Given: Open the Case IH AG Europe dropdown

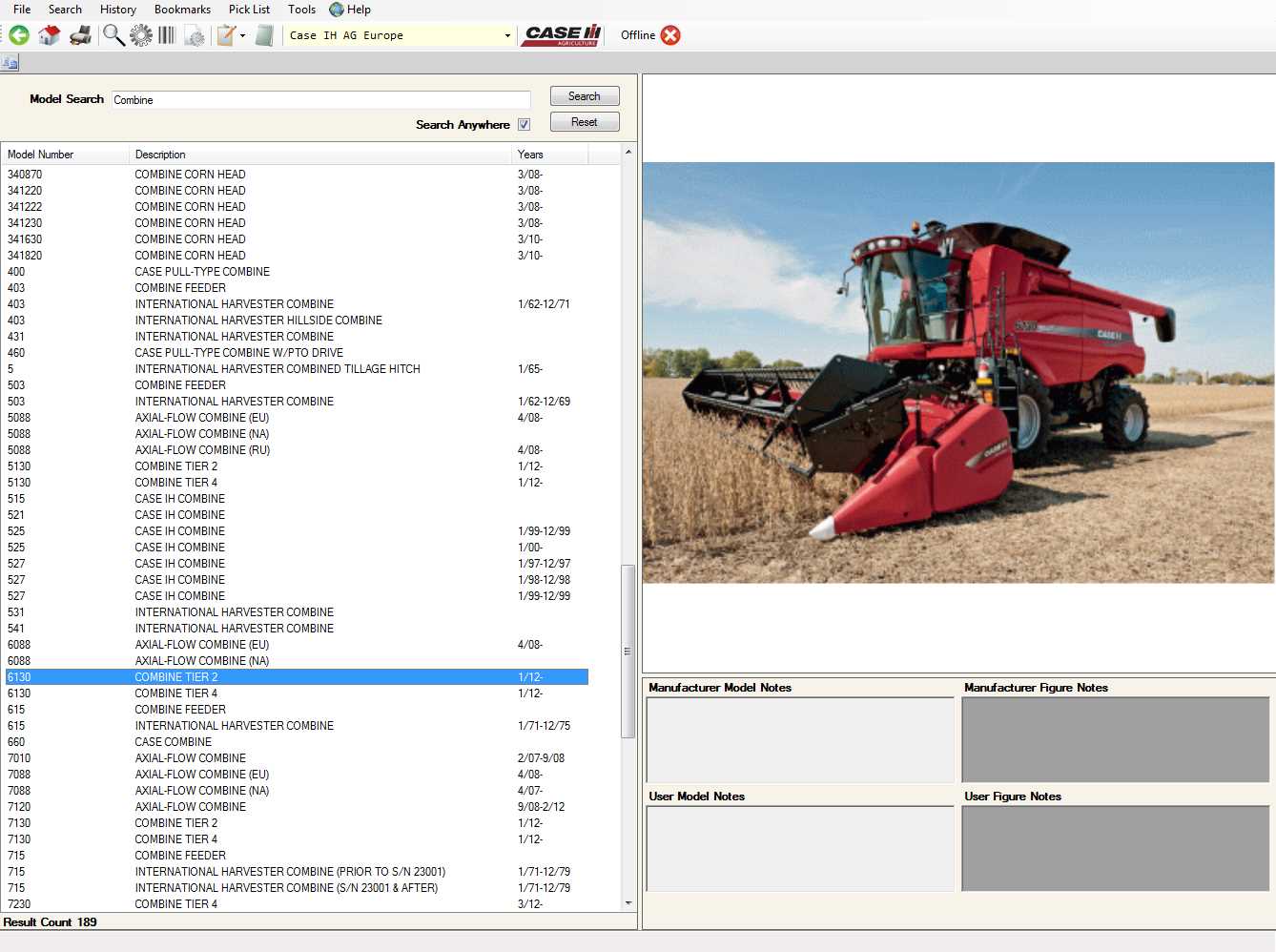Looking at the screenshot, I should 507,36.
